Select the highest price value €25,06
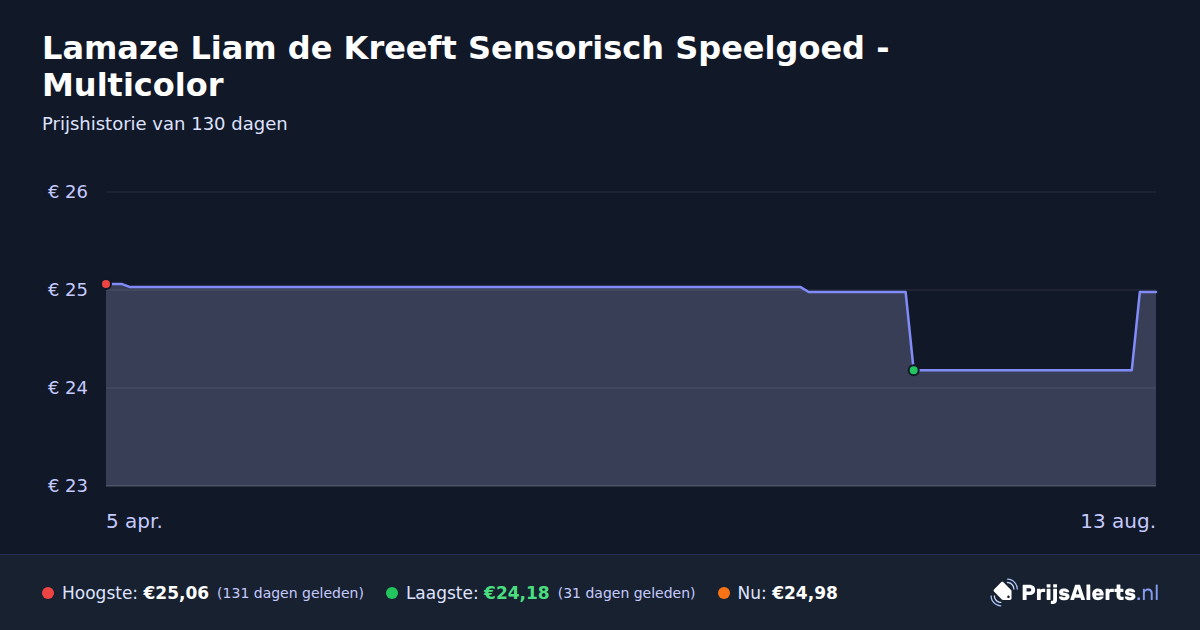 176,593
